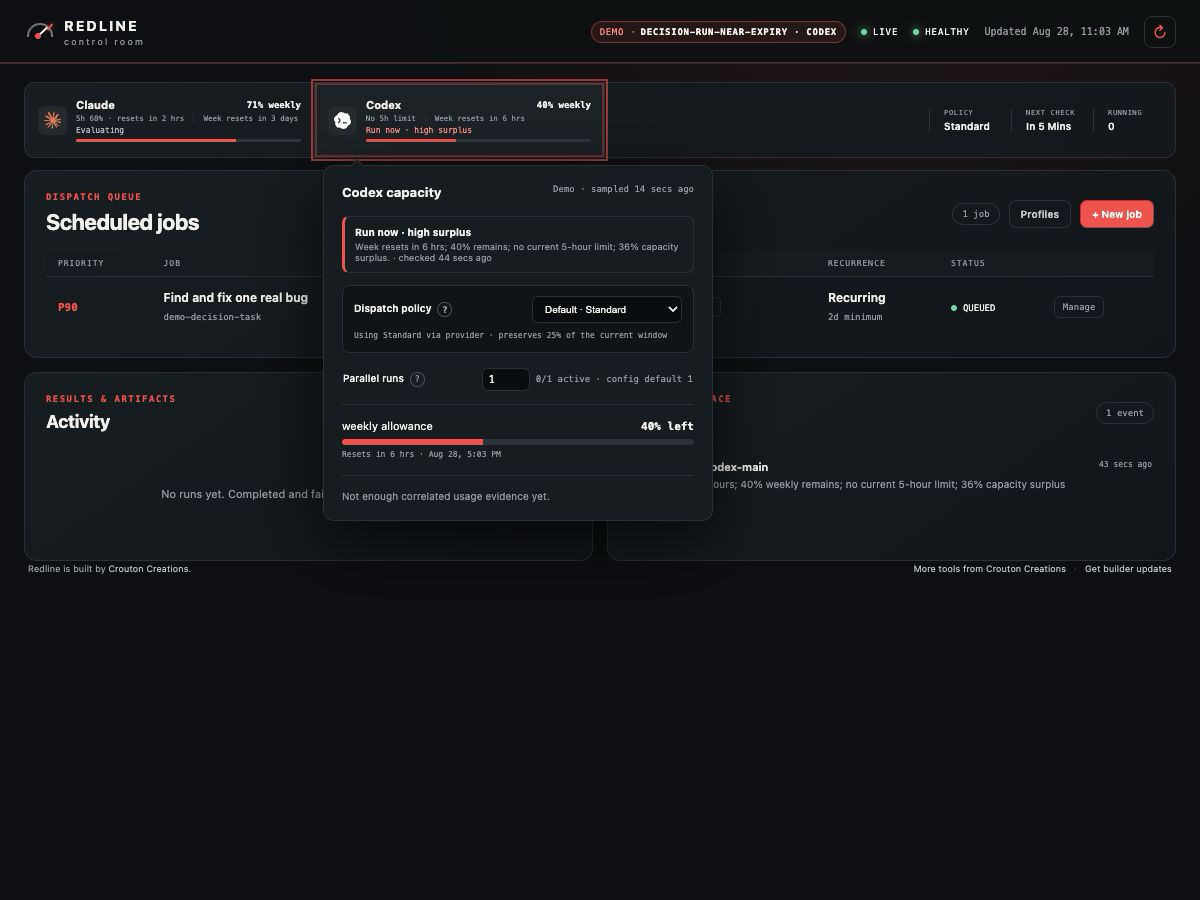The image size is (1200, 900).
Task: Click Next check In 5 Mins value
Action: (1047, 126)
